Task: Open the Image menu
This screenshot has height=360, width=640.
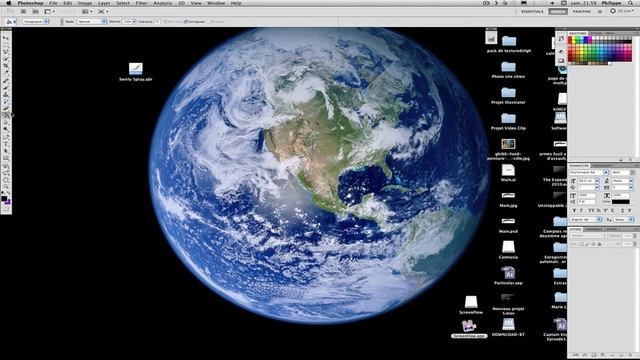Action: tap(84, 3)
